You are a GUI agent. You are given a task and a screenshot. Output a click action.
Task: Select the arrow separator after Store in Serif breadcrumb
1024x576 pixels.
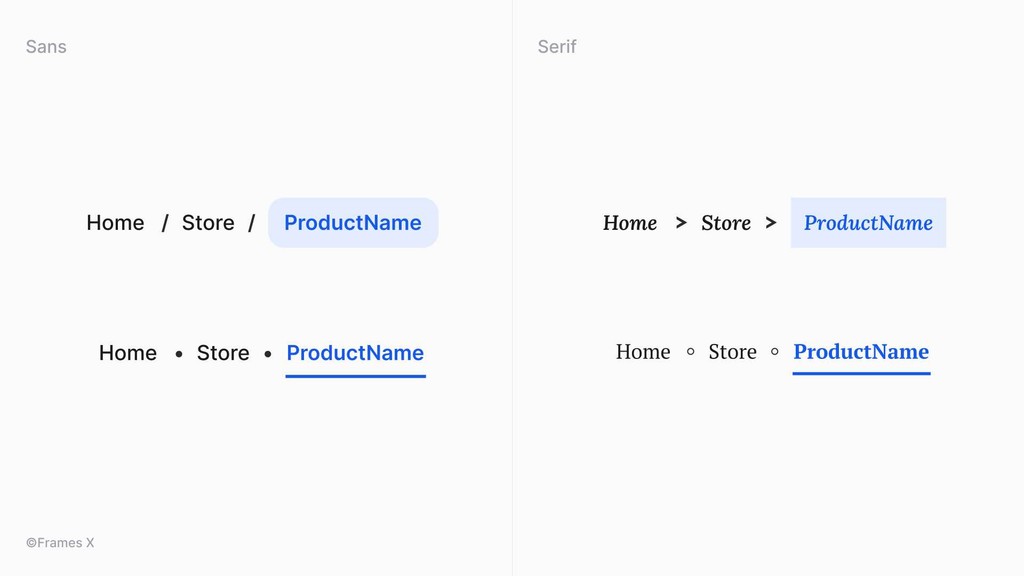[x=771, y=223]
